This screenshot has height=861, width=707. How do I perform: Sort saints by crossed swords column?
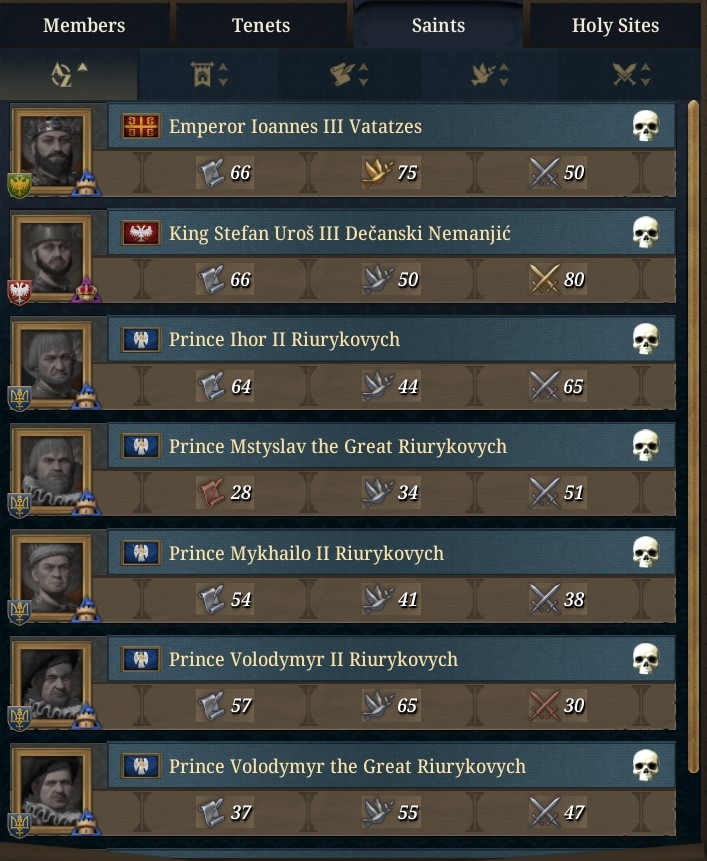[631, 74]
